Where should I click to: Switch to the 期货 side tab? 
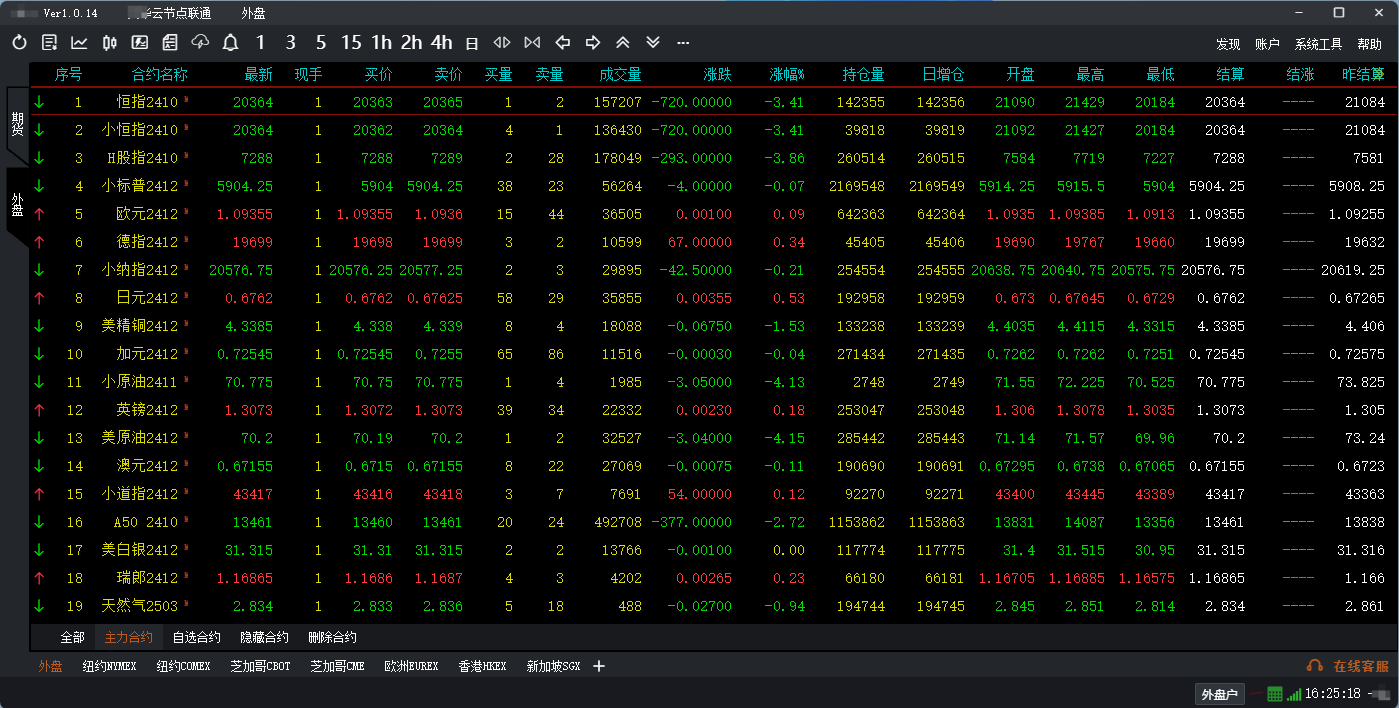17,125
